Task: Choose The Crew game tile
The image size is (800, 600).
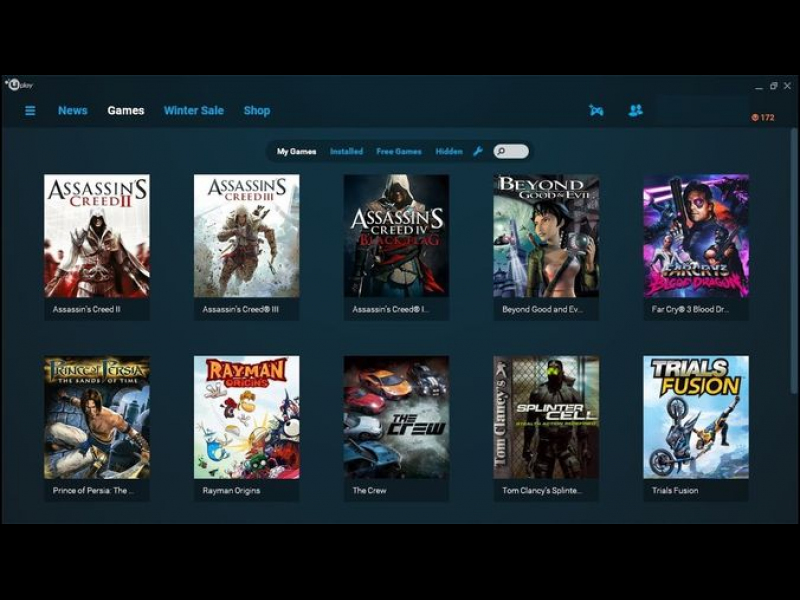Action: click(x=396, y=417)
